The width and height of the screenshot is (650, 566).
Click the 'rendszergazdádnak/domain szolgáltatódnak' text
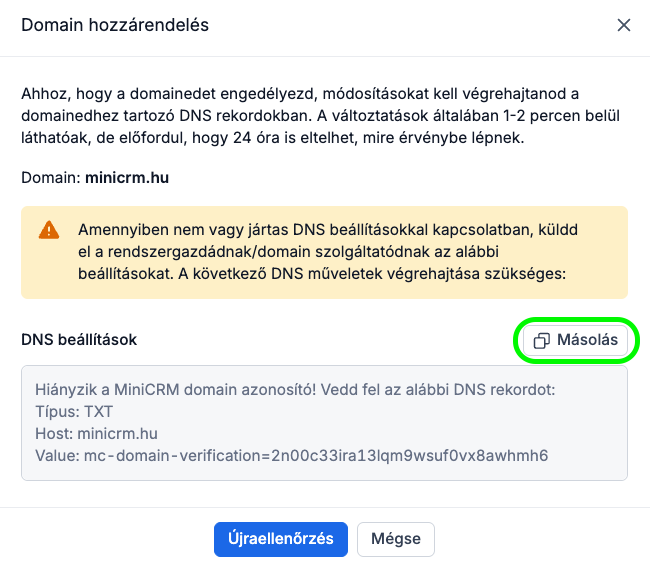pyautogui.click(x=245, y=252)
